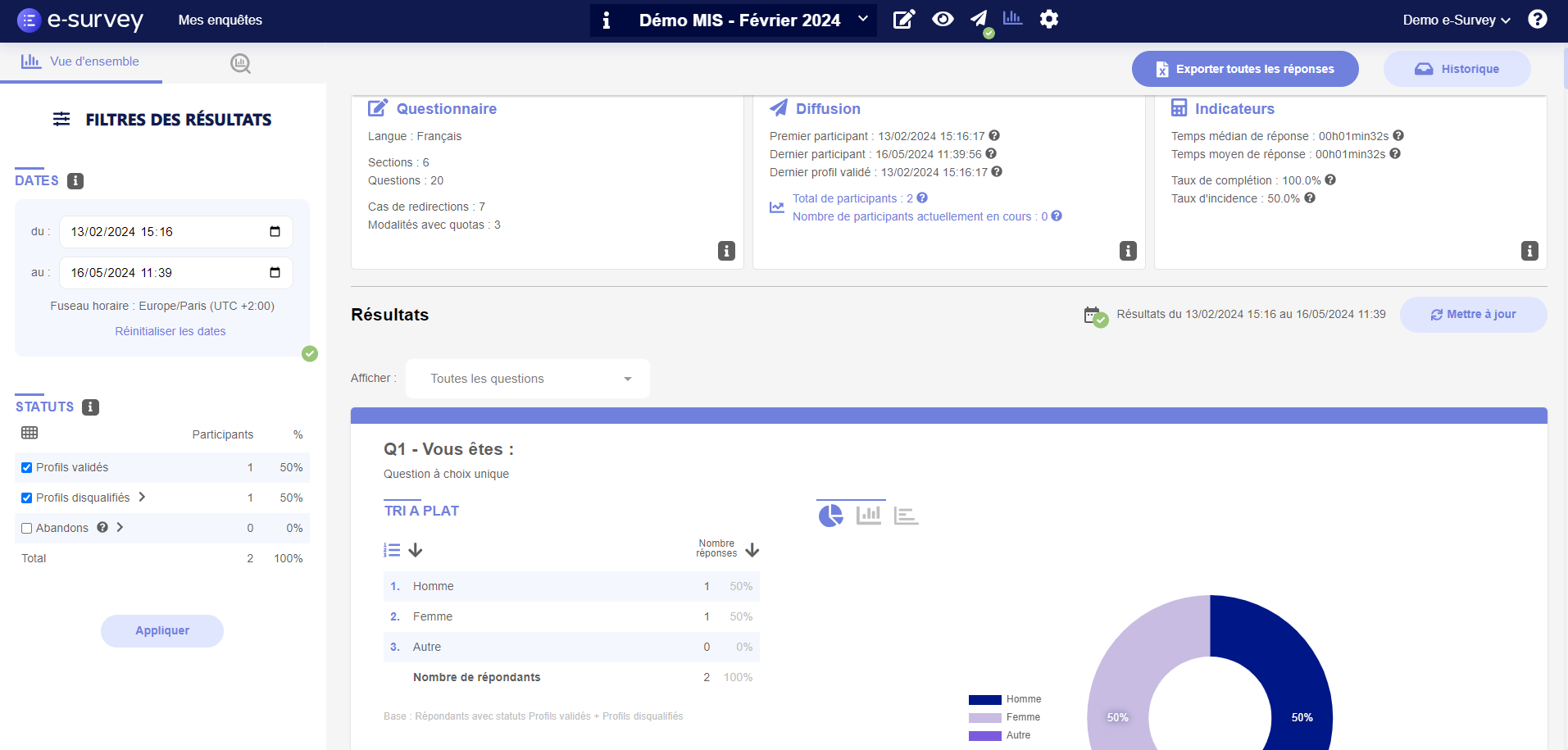This screenshot has width=1568, height=750.
Task: Click the help question mark icon
Action: (1538, 20)
